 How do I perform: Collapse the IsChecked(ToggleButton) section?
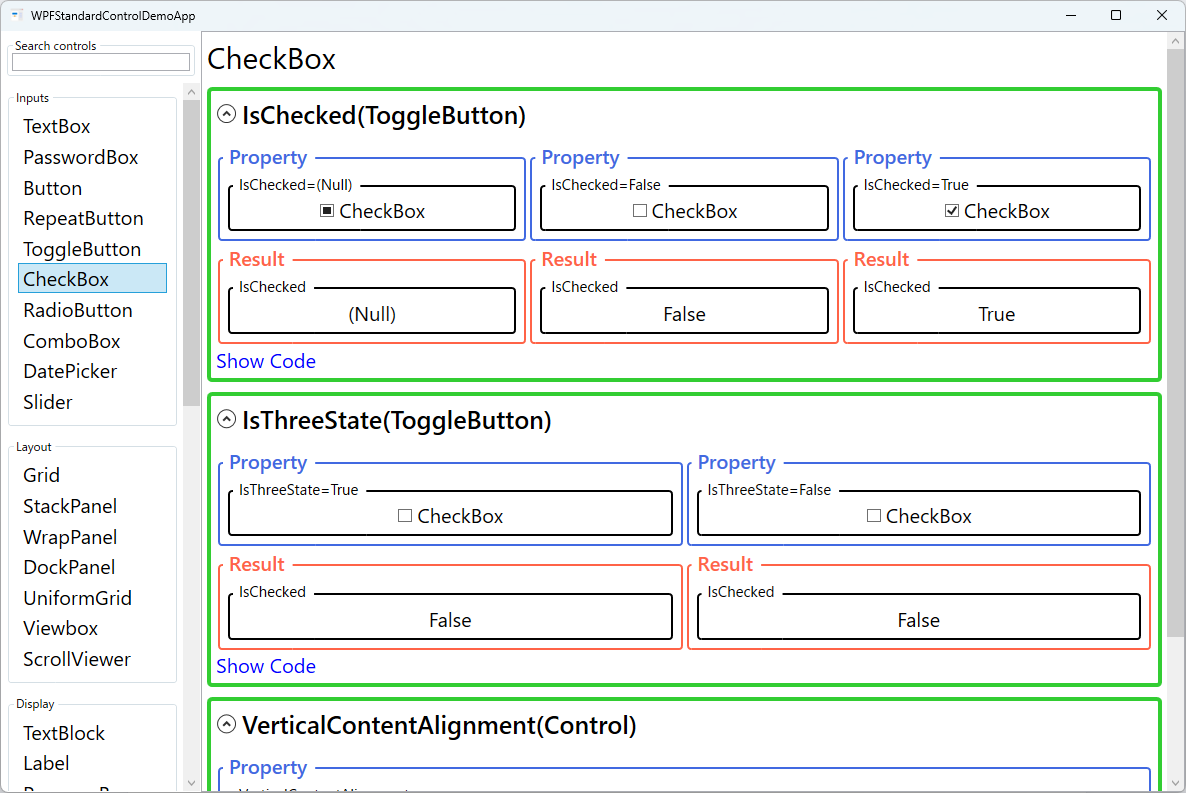[x=226, y=114]
